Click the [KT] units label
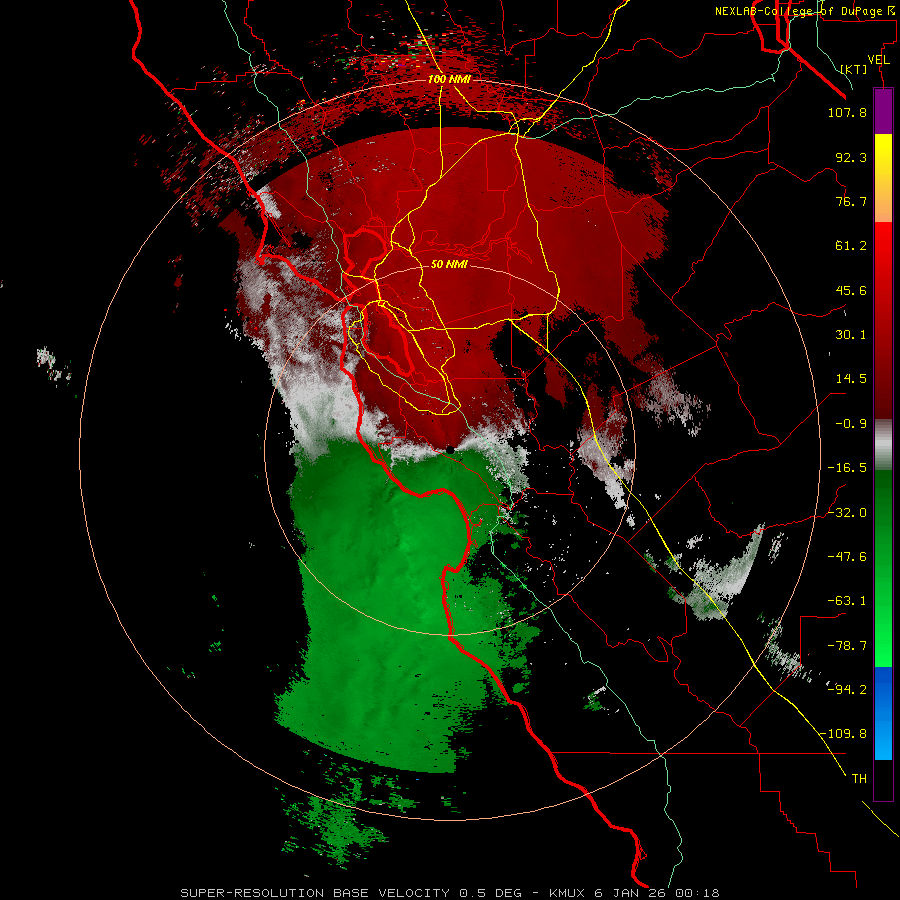This screenshot has height=900, width=900. pos(854,69)
